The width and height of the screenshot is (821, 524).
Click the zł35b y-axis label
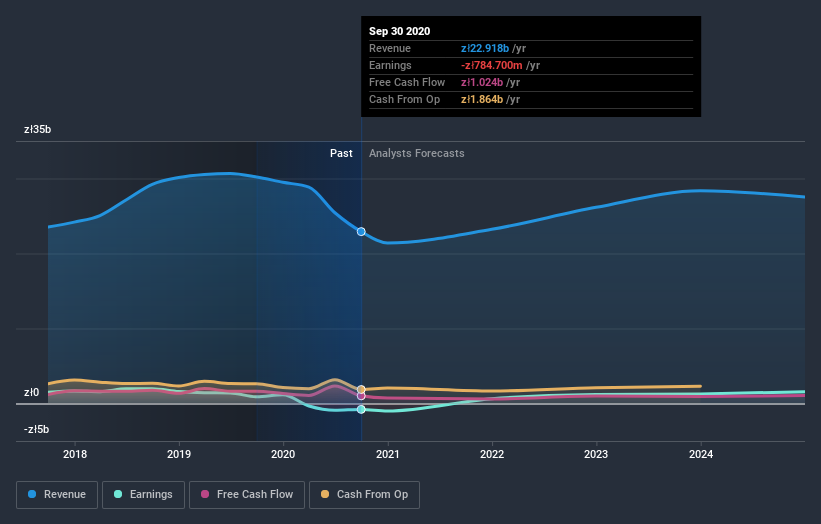(38, 129)
